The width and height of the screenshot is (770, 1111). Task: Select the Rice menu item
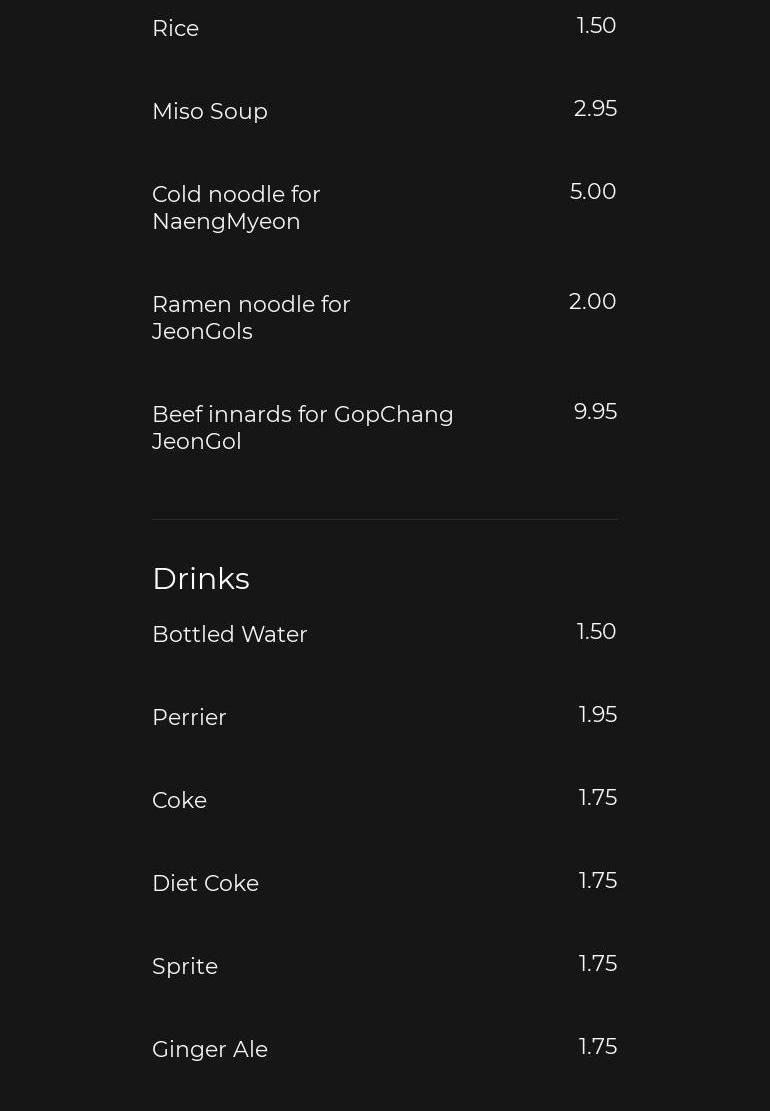point(176,28)
